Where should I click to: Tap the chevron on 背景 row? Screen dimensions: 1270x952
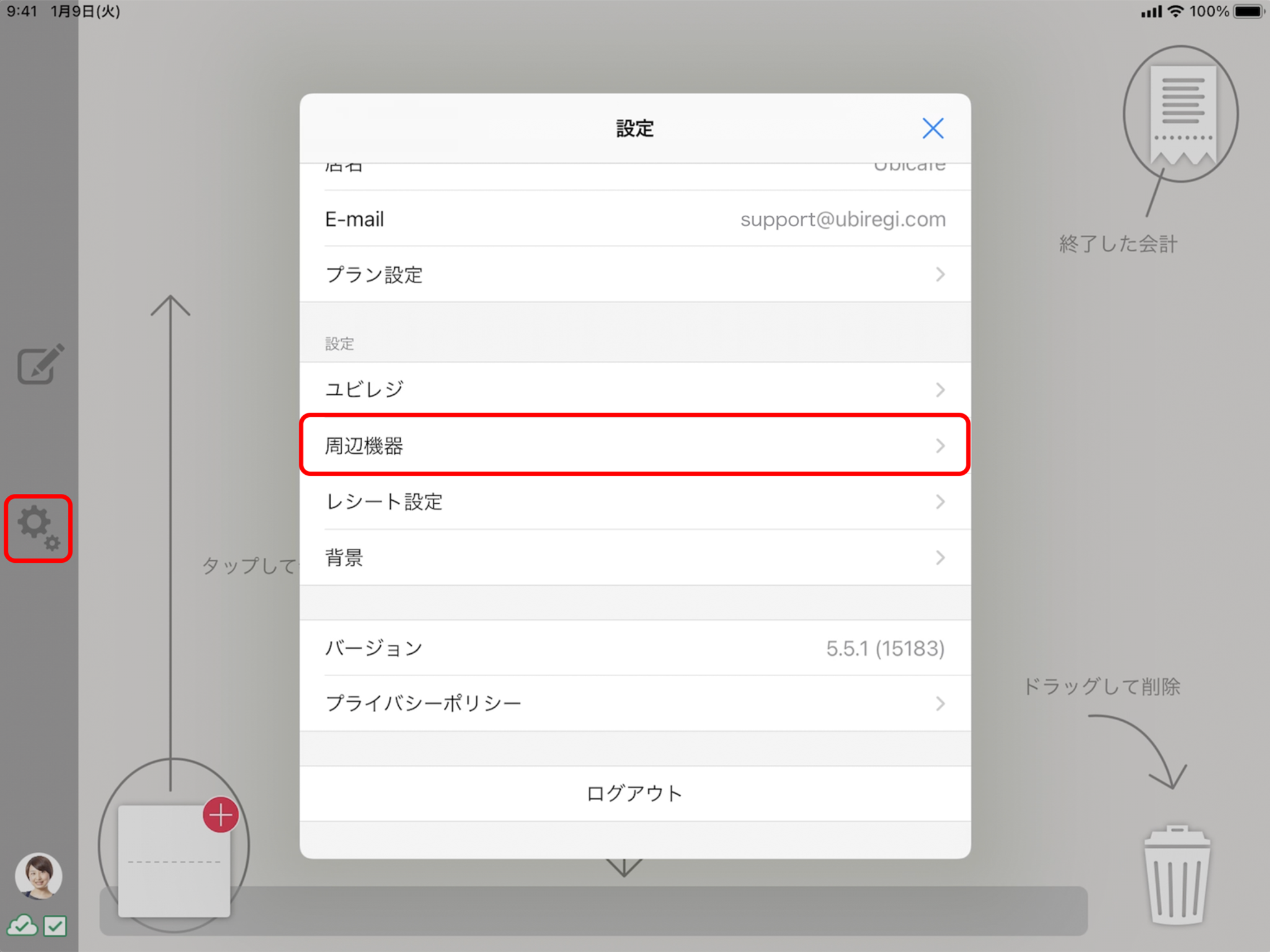pyautogui.click(x=941, y=557)
